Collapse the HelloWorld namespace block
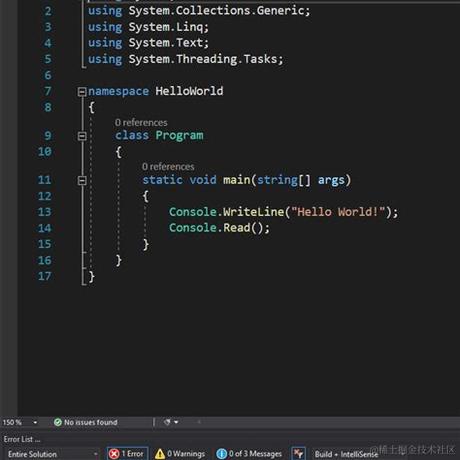460x460 pixels. pos(82,92)
